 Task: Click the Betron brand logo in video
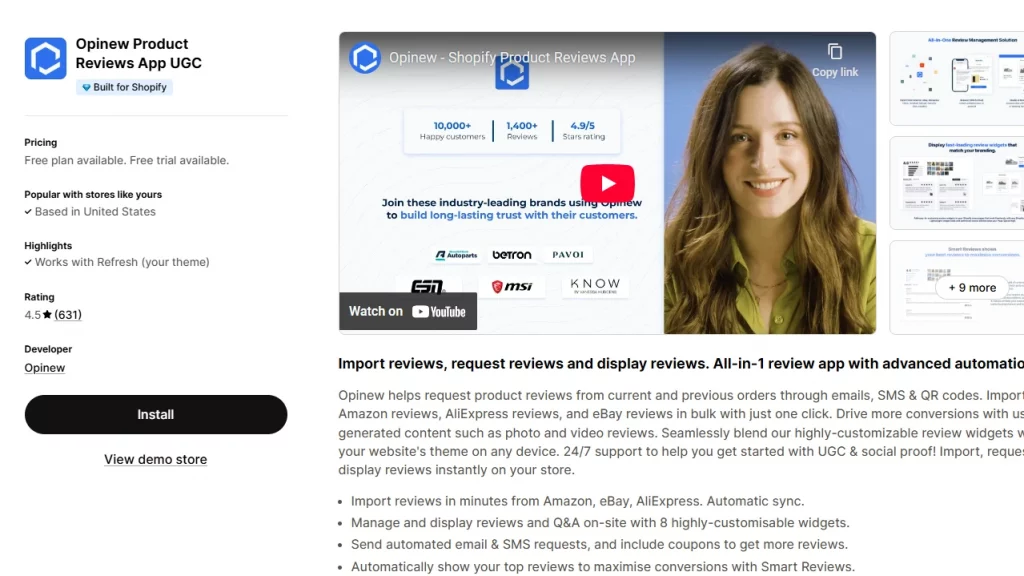click(x=512, y=255)
